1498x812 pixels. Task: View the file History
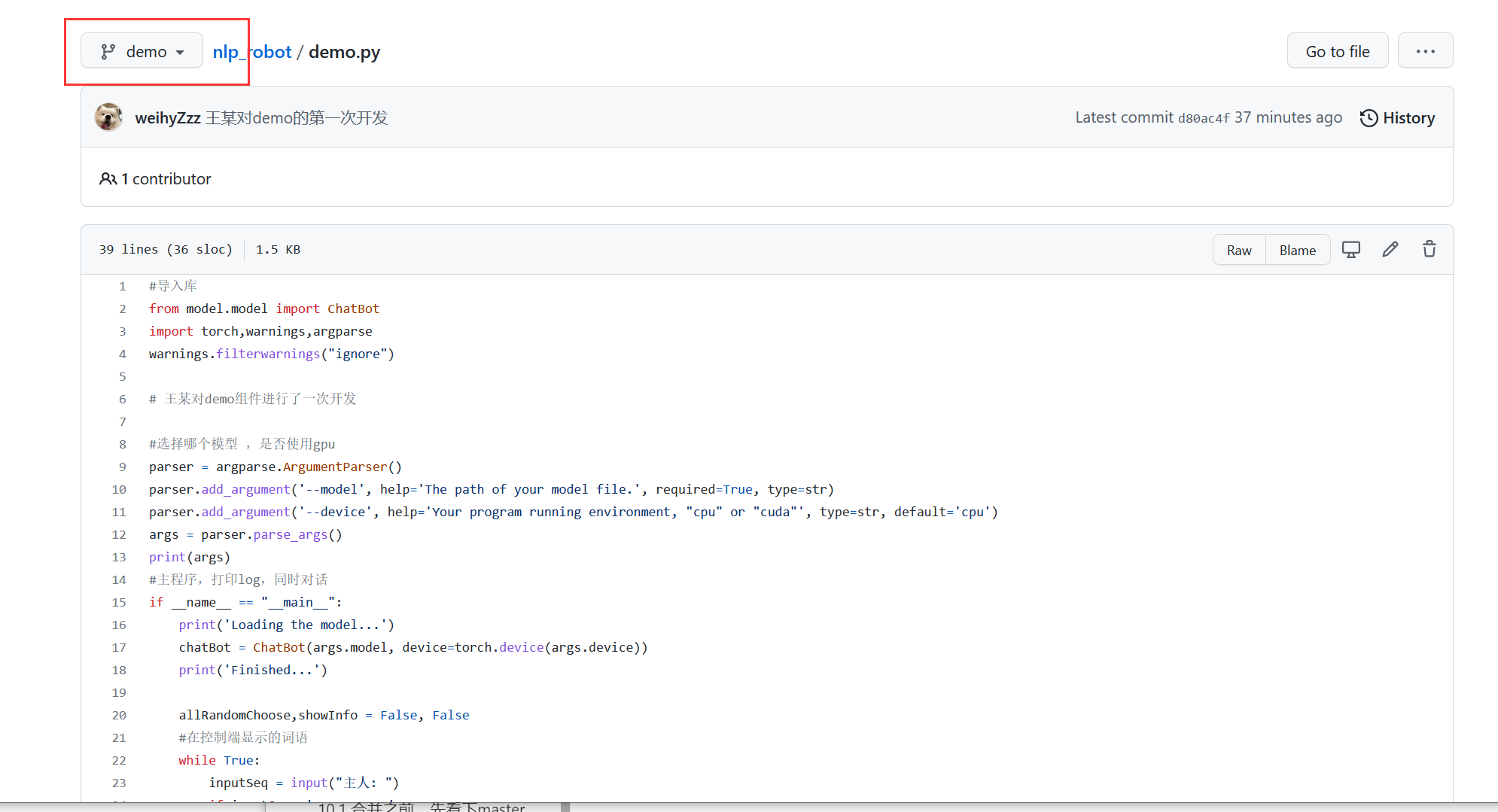[x=1408, y=118]
